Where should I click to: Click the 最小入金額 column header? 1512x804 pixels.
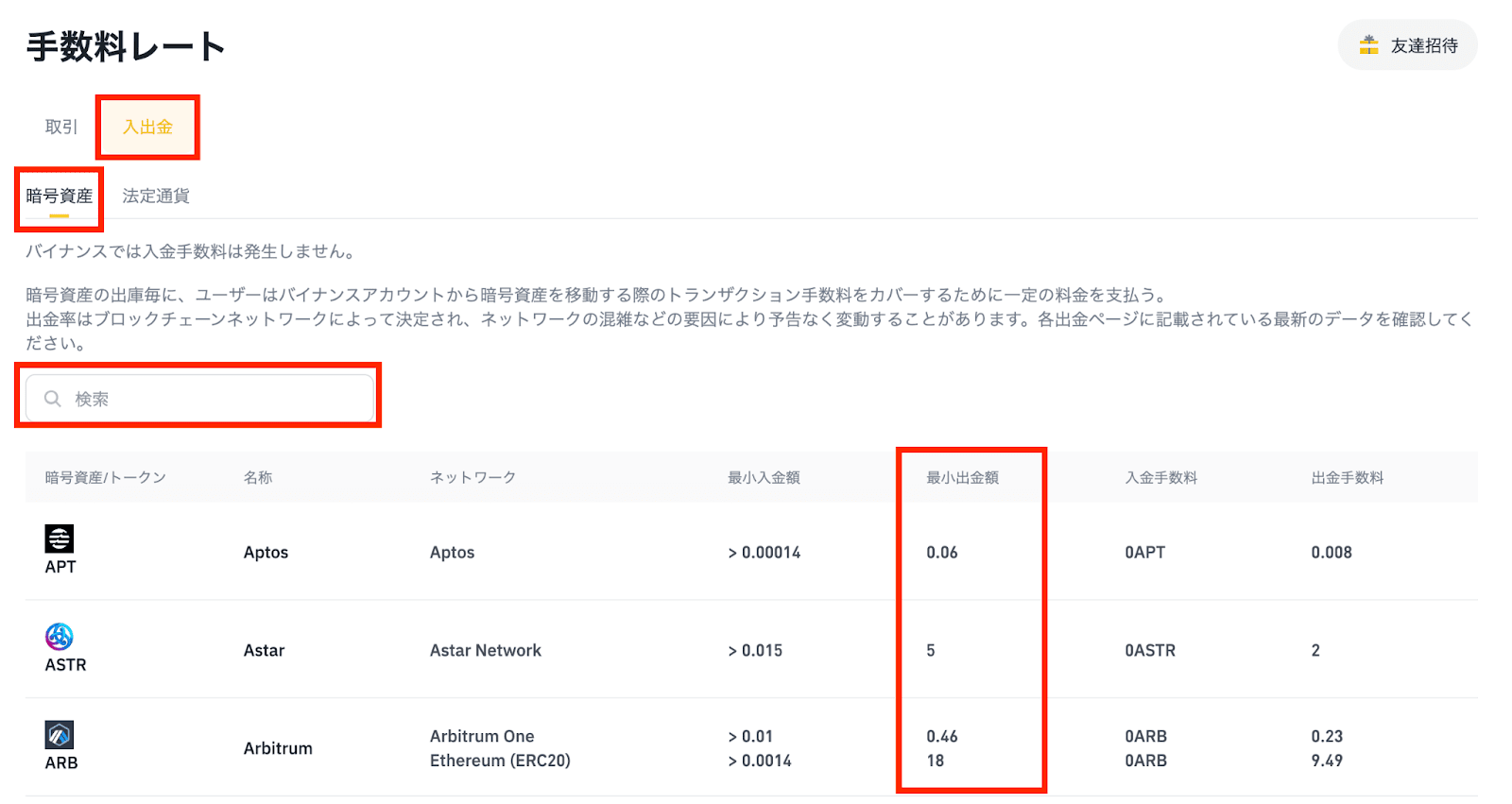pyautogui.click(x=764, y=477)
